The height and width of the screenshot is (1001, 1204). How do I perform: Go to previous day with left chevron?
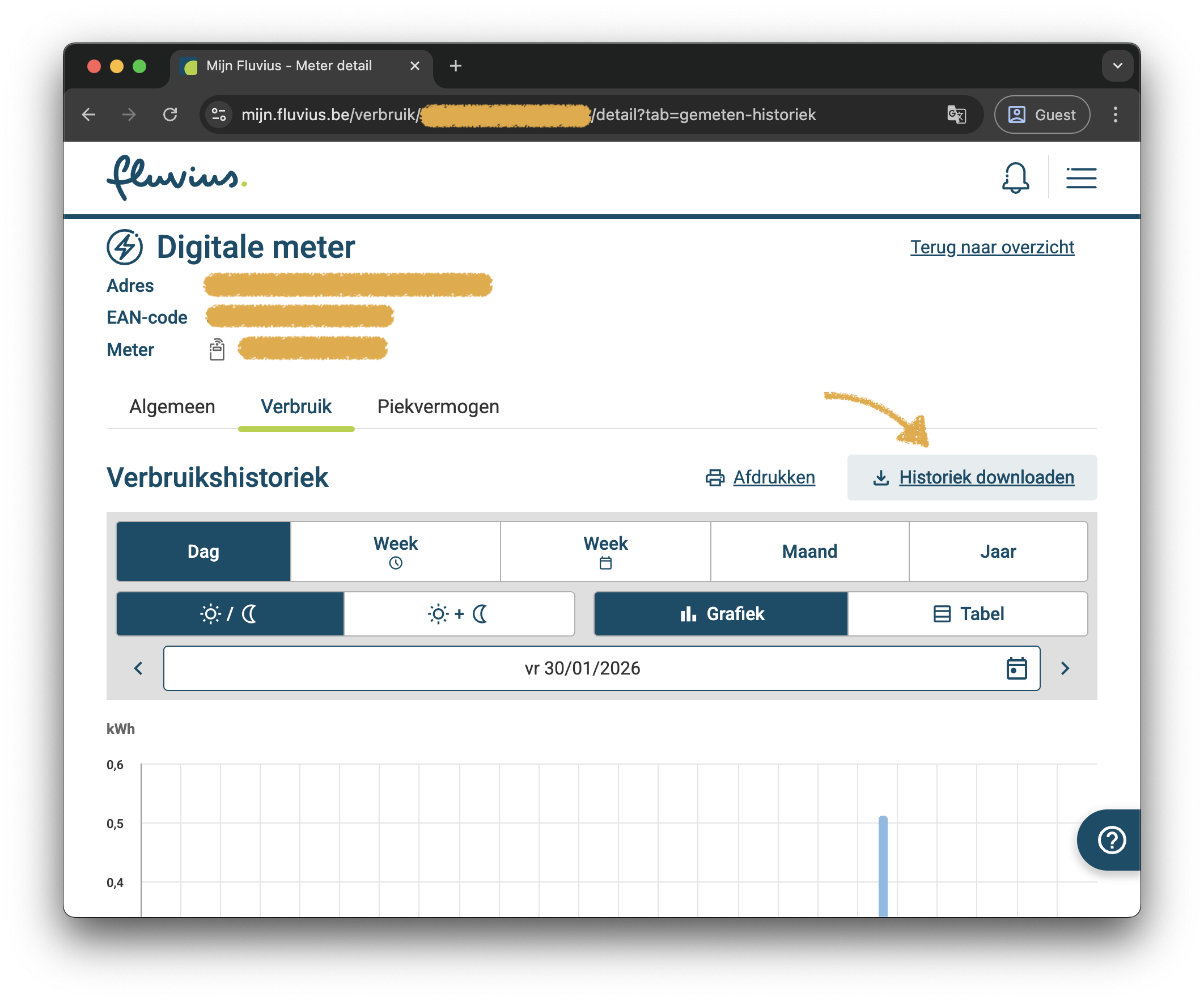138,668
